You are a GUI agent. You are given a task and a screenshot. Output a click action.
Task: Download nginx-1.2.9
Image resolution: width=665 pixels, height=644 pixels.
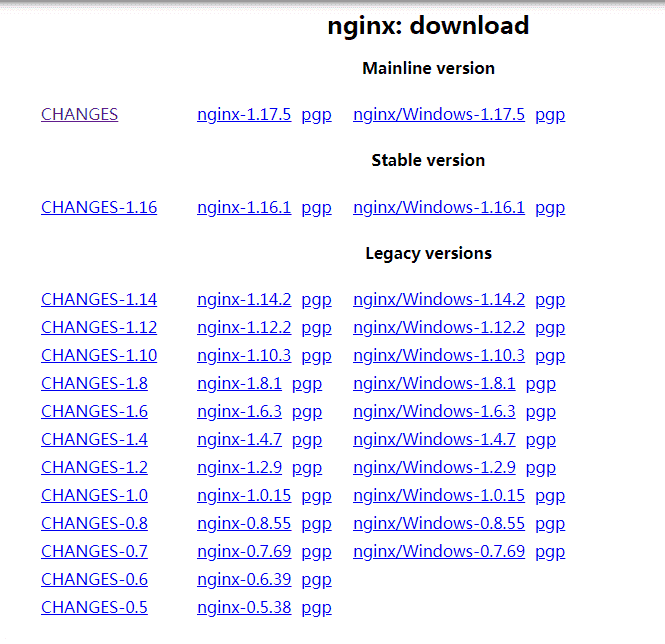[239, 468]
